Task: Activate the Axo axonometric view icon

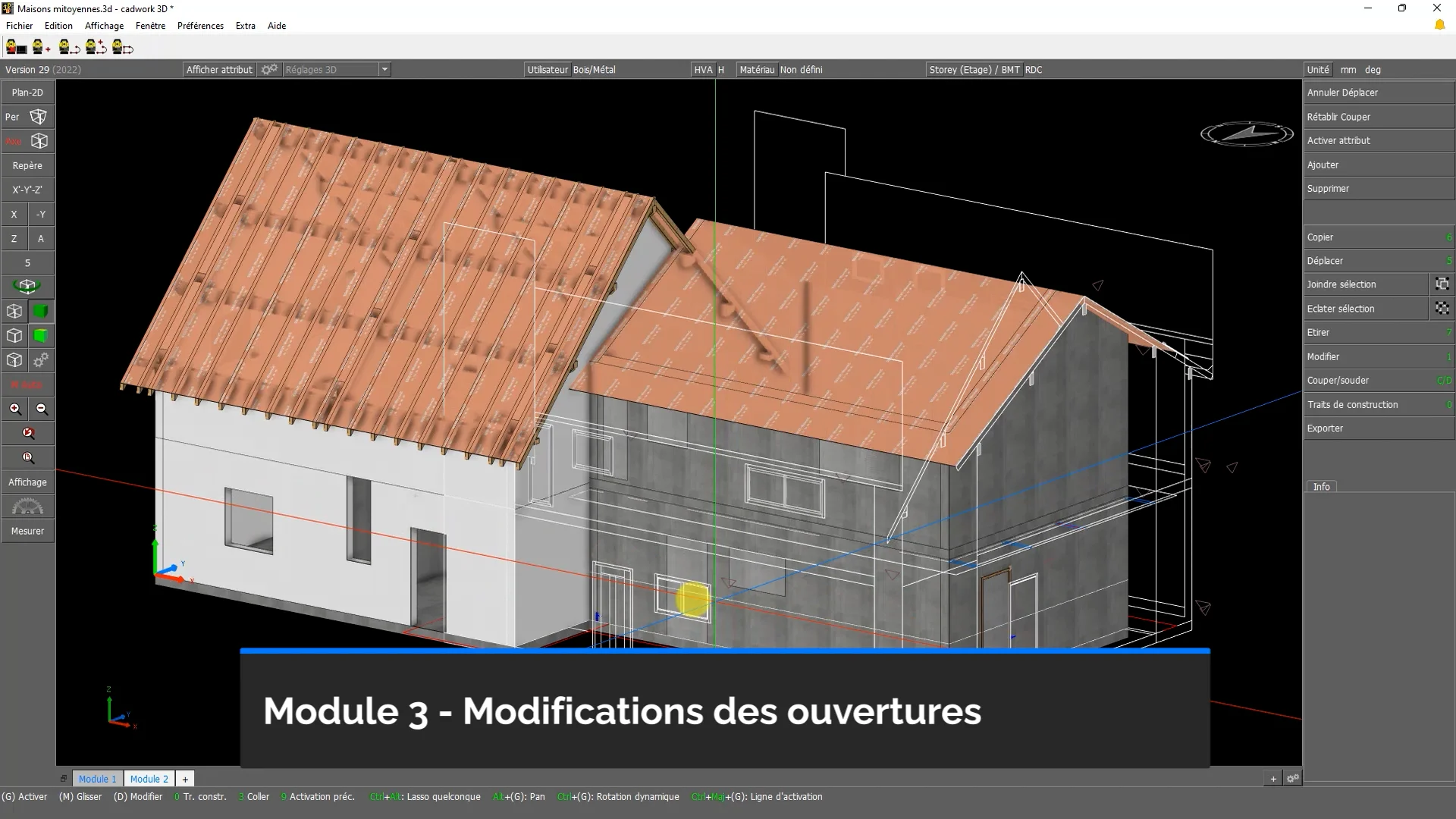Action: [39, 141]
